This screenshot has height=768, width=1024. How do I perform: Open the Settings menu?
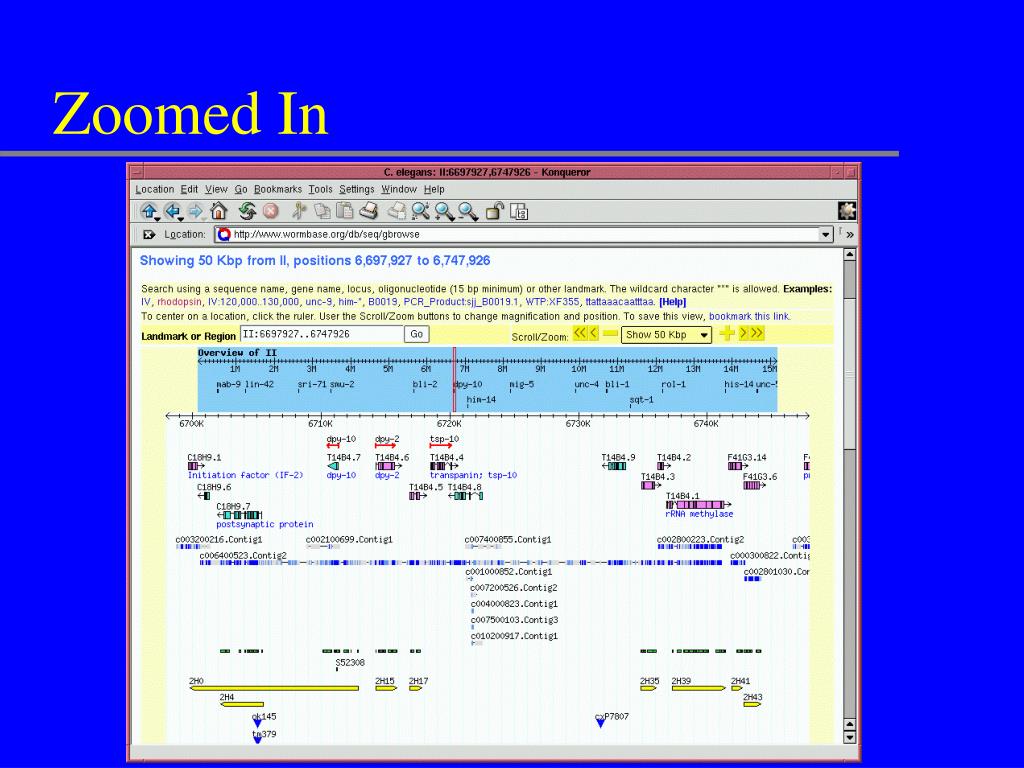[x=357, y=189]
